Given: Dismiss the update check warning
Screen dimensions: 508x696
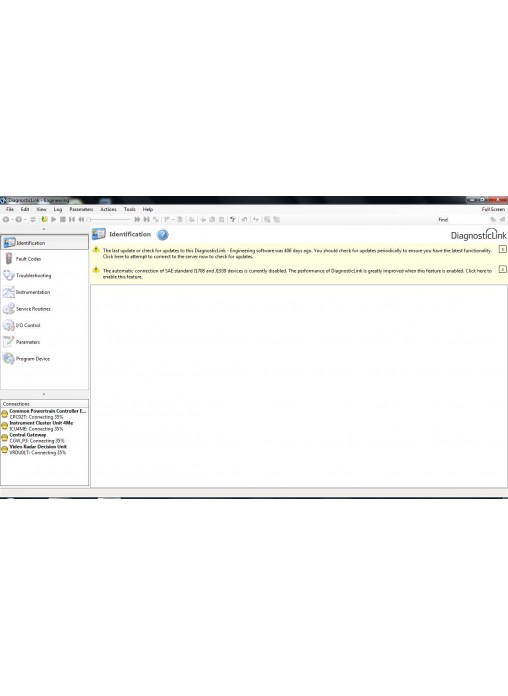Looking at the screenshot, I should coord(502,249).
